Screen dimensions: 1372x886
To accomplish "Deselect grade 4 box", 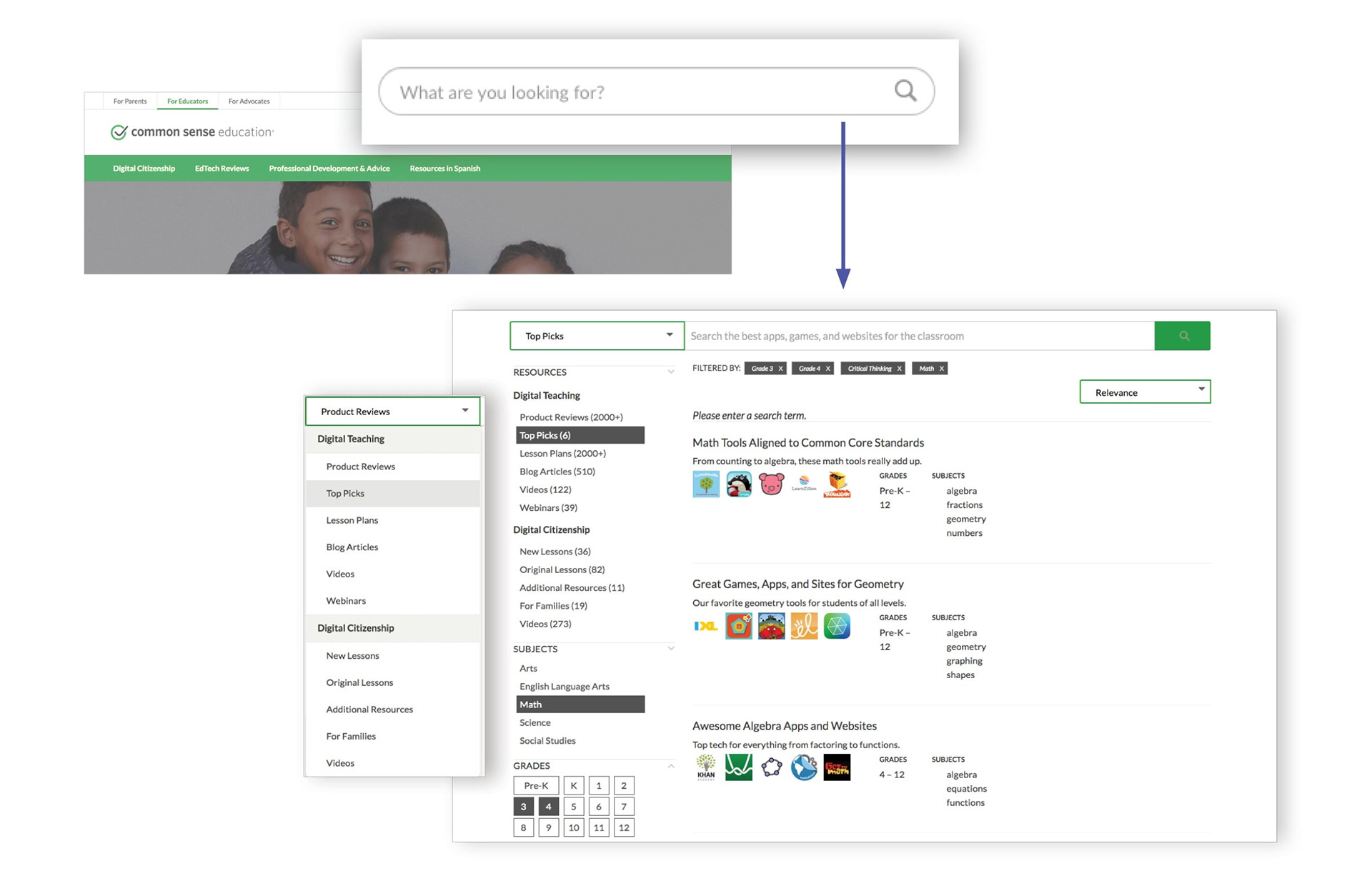I will (548, 807).
